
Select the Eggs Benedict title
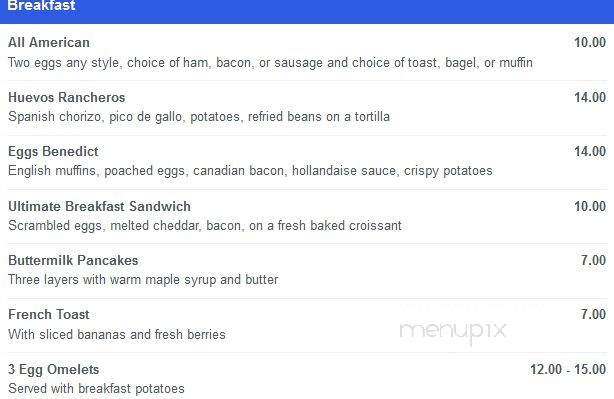point(53,152)
